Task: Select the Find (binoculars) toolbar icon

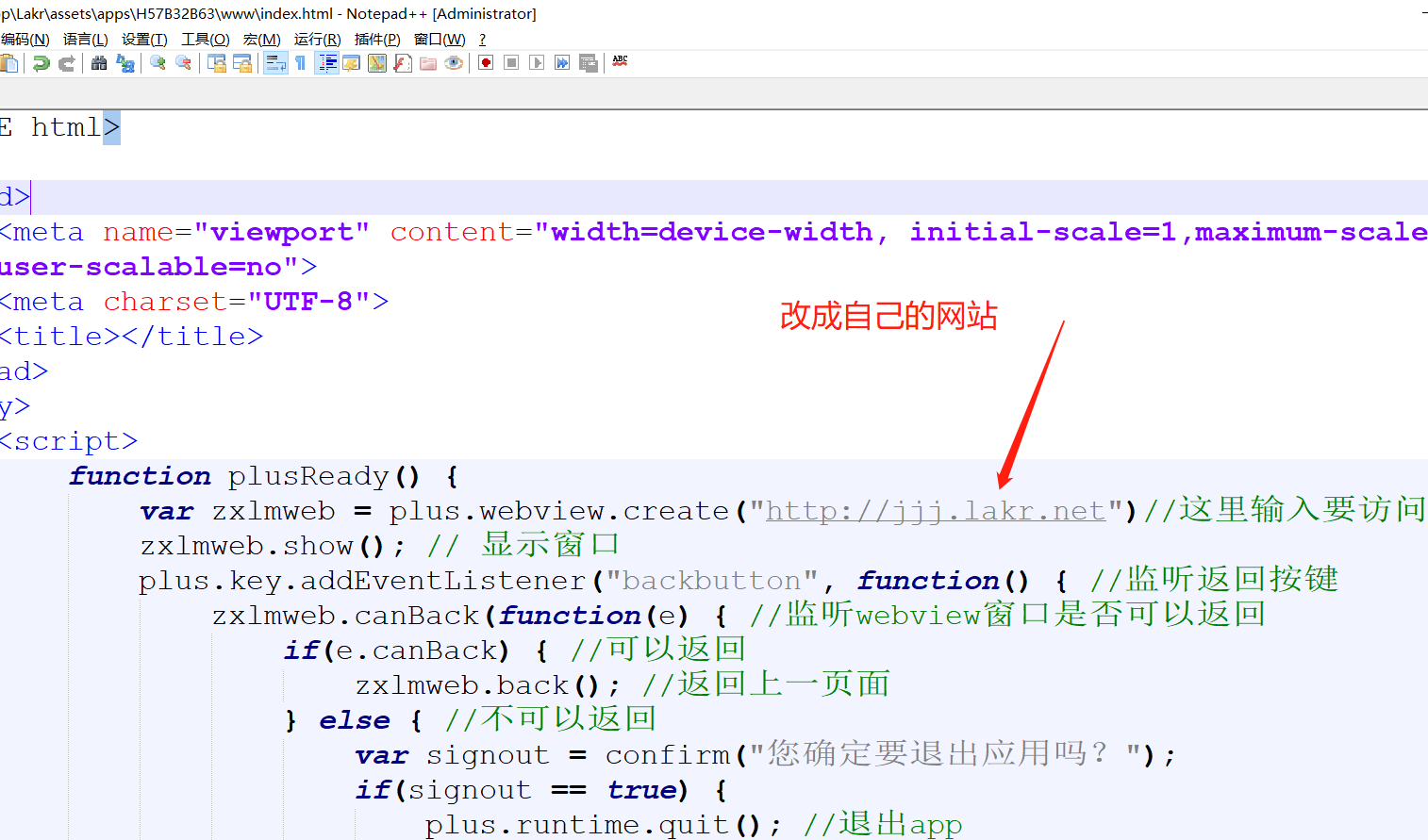Action: pyautogui.click(x=99, y=62)
